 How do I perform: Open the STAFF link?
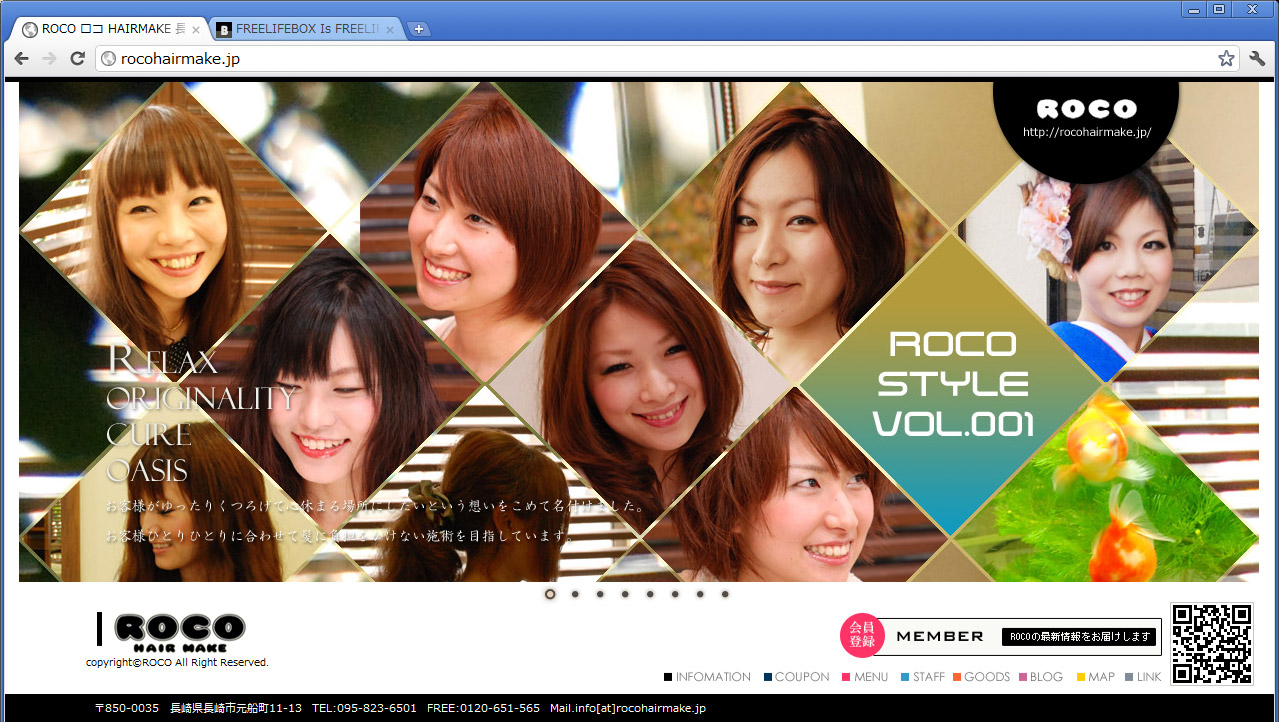pyautogui.click(x=922, y=677)
